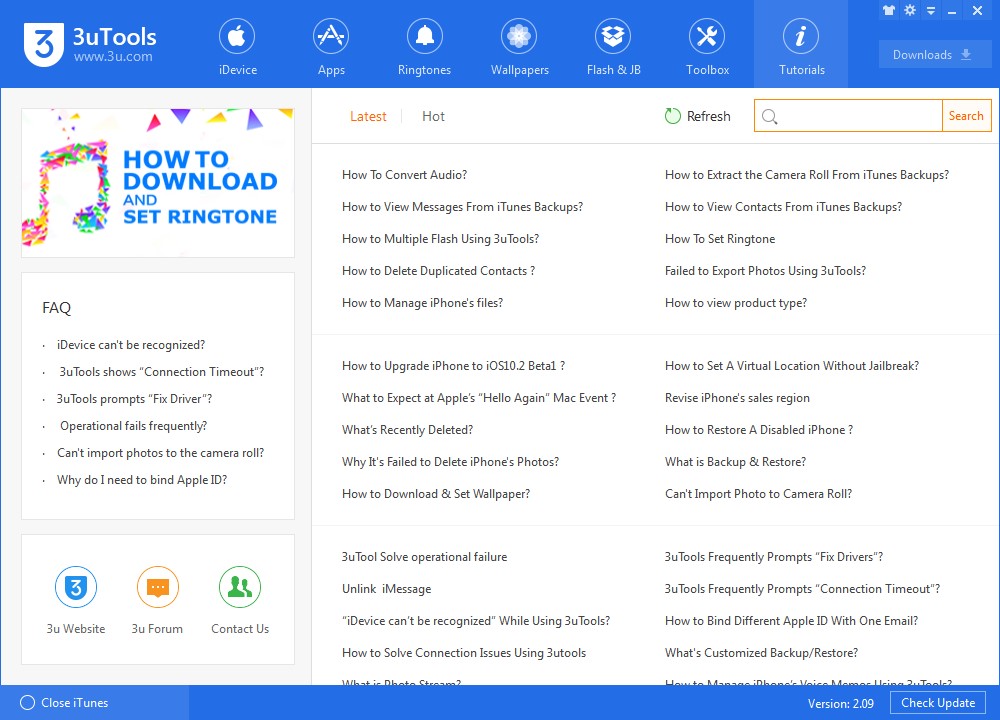The image size is (1000, 720).
Task: Open 'How to View Messages From iTunes Backups?'
Action: click(x=462, y=207)
